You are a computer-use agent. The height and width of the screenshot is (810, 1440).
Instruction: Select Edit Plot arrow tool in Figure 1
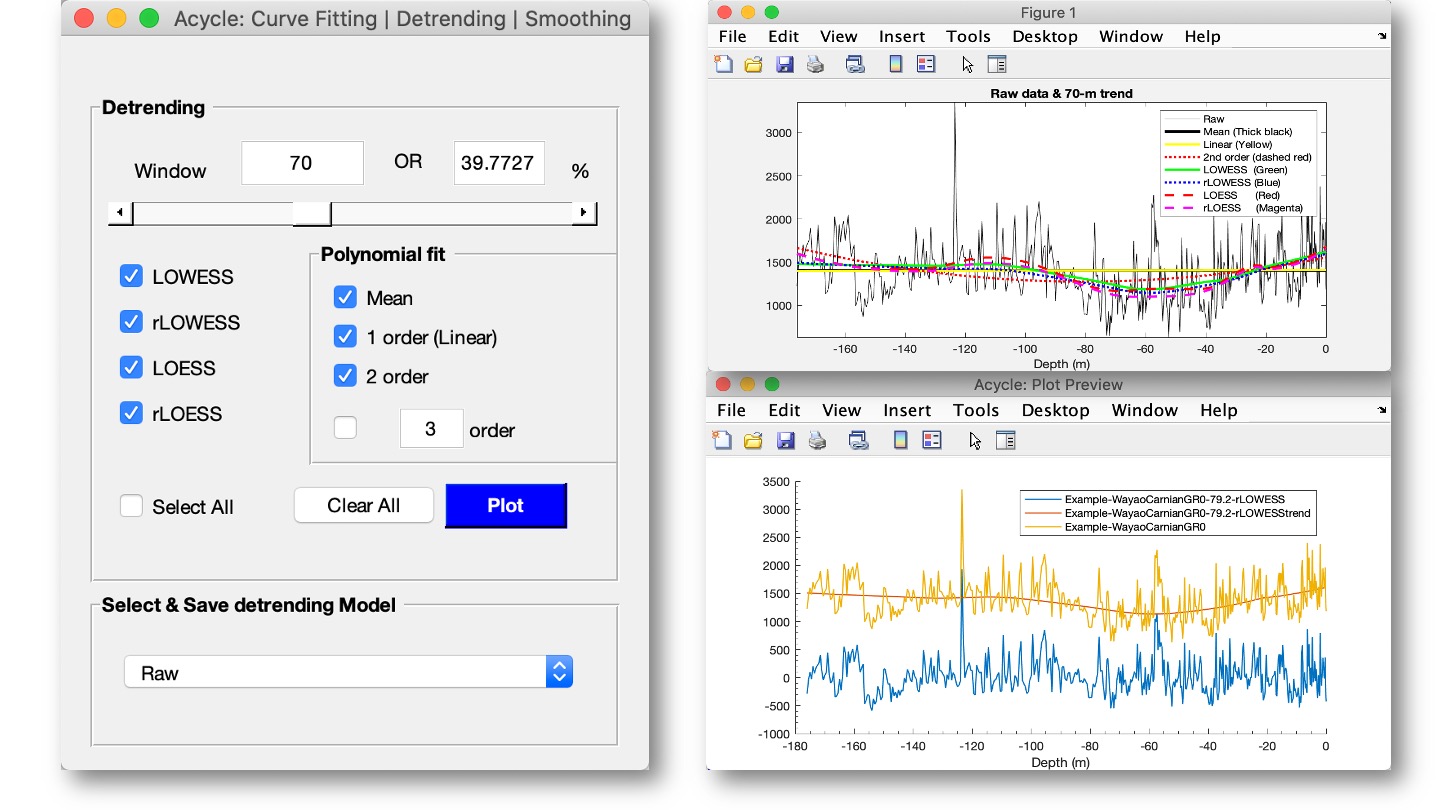(x=967, y=64)
